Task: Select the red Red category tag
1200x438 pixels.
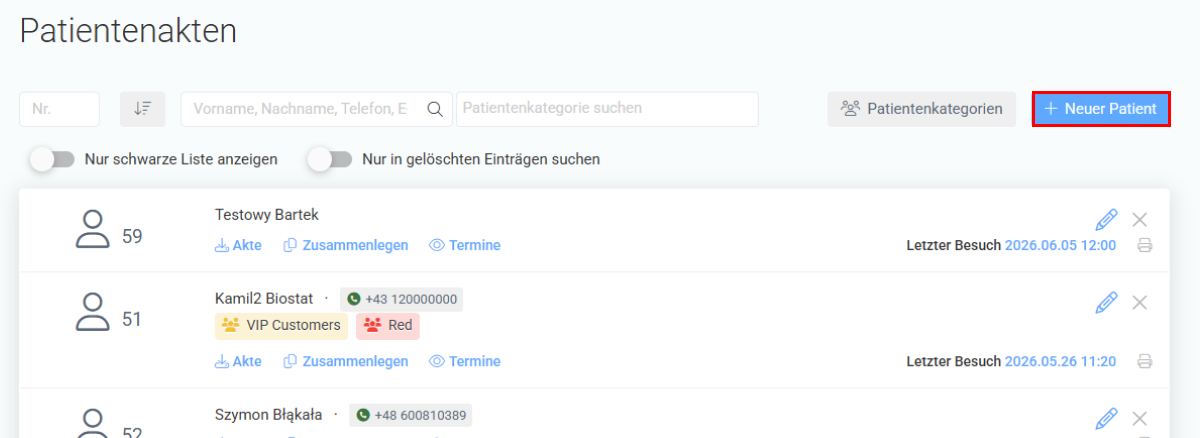Action: (x=388, y=325)
